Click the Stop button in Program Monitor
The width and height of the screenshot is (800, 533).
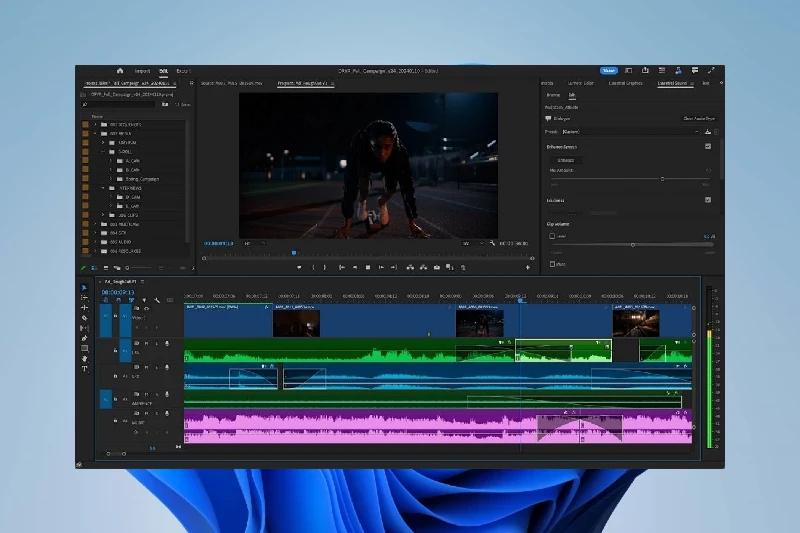(x=368, y=267)
